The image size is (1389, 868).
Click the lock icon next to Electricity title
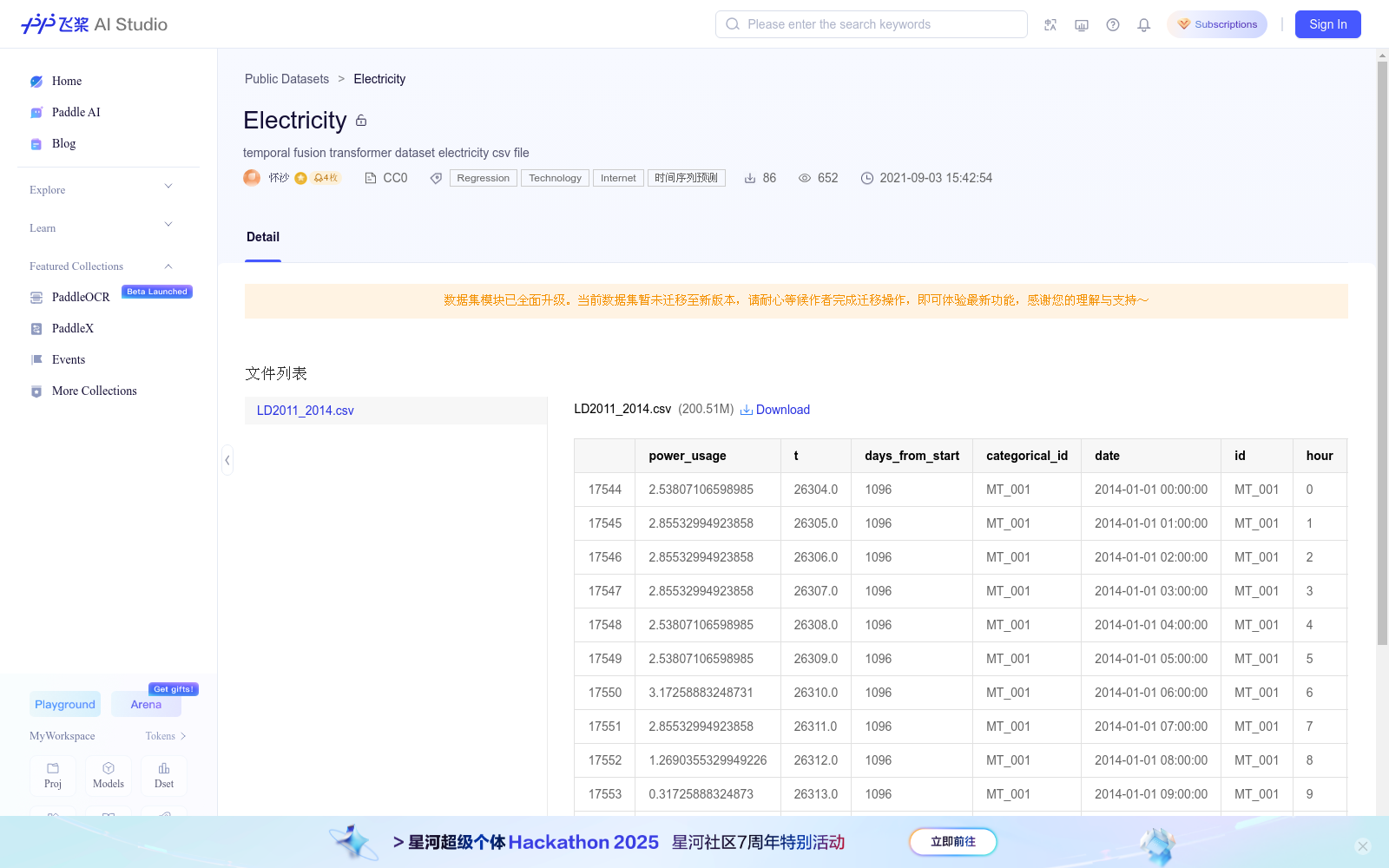(x=361, y=121)
